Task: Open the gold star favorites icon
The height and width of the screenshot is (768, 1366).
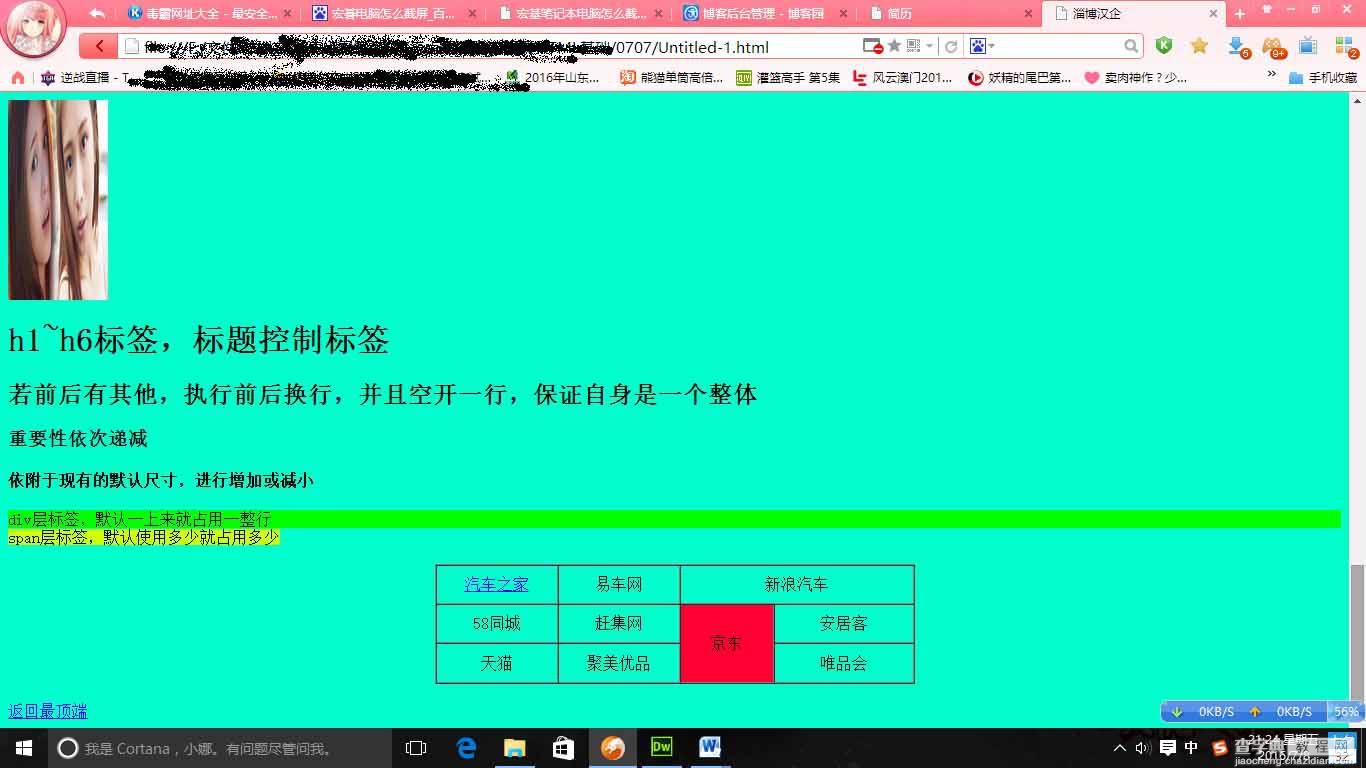Action: pos(1199,46)
